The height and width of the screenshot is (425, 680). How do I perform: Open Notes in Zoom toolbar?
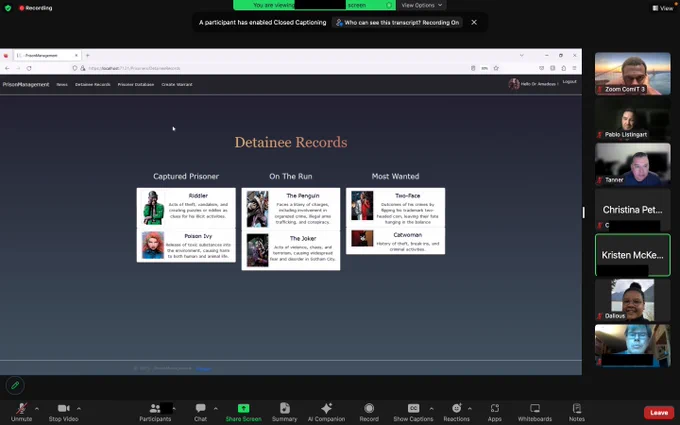click(x=577, y=412)
